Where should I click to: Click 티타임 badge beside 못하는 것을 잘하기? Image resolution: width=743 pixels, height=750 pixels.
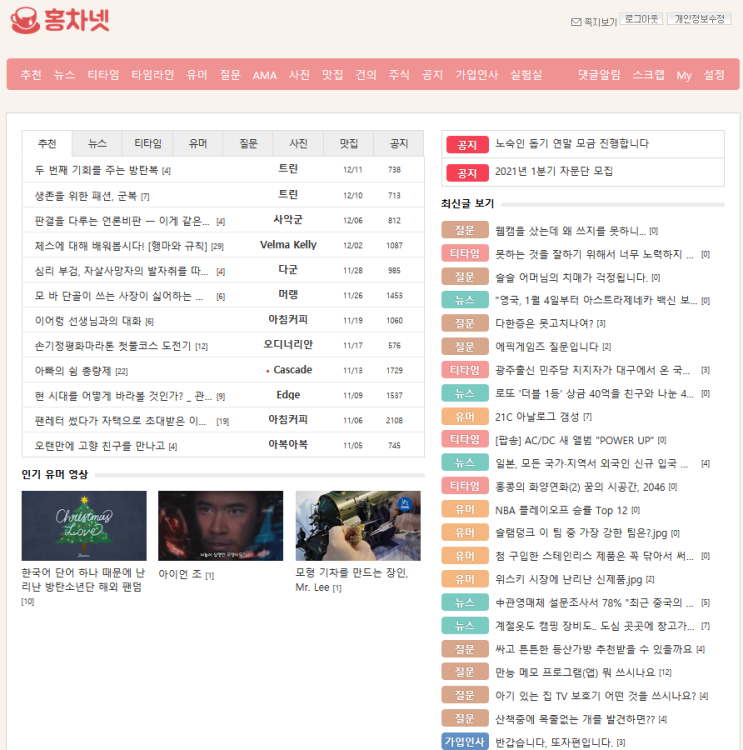[465, 253]
